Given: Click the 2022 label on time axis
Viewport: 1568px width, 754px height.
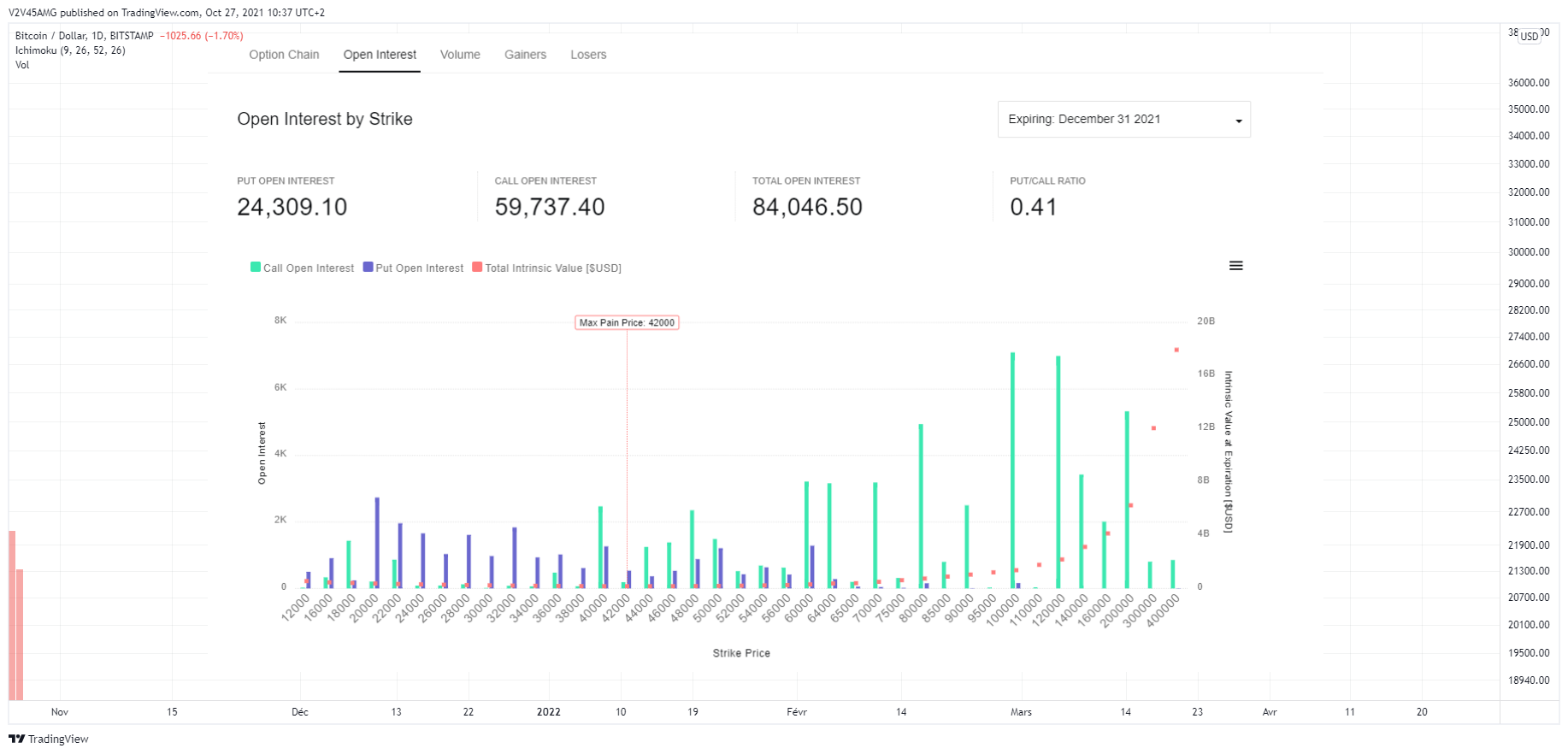Looking at the screenshot, I should [549, 712].
